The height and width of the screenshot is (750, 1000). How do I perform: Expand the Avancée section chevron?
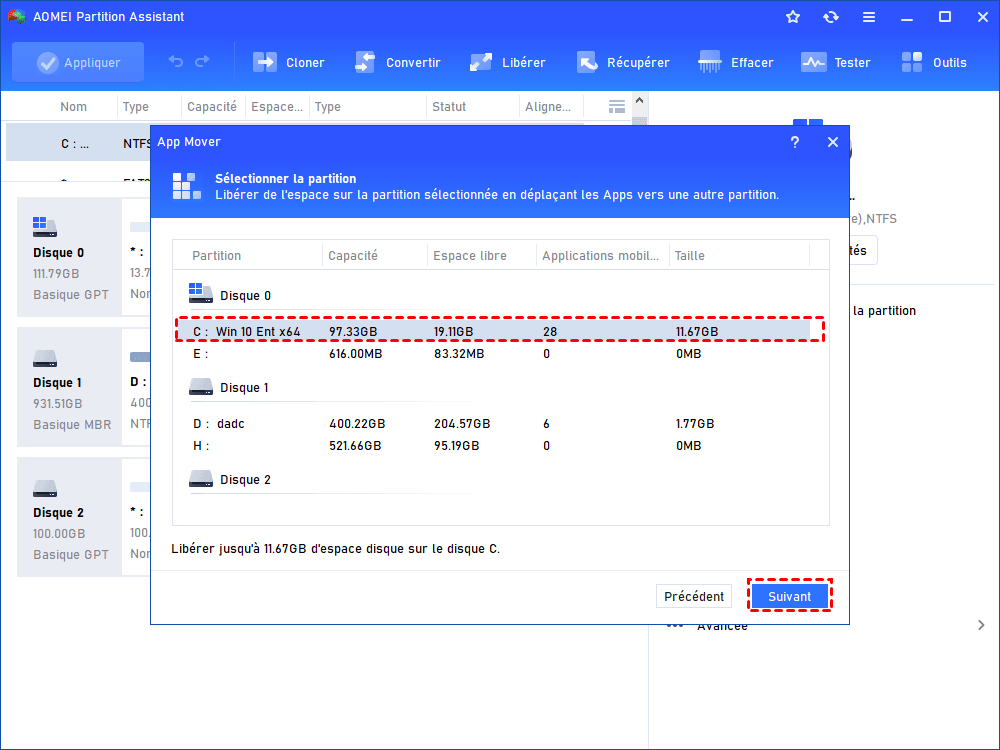[980, 626]
